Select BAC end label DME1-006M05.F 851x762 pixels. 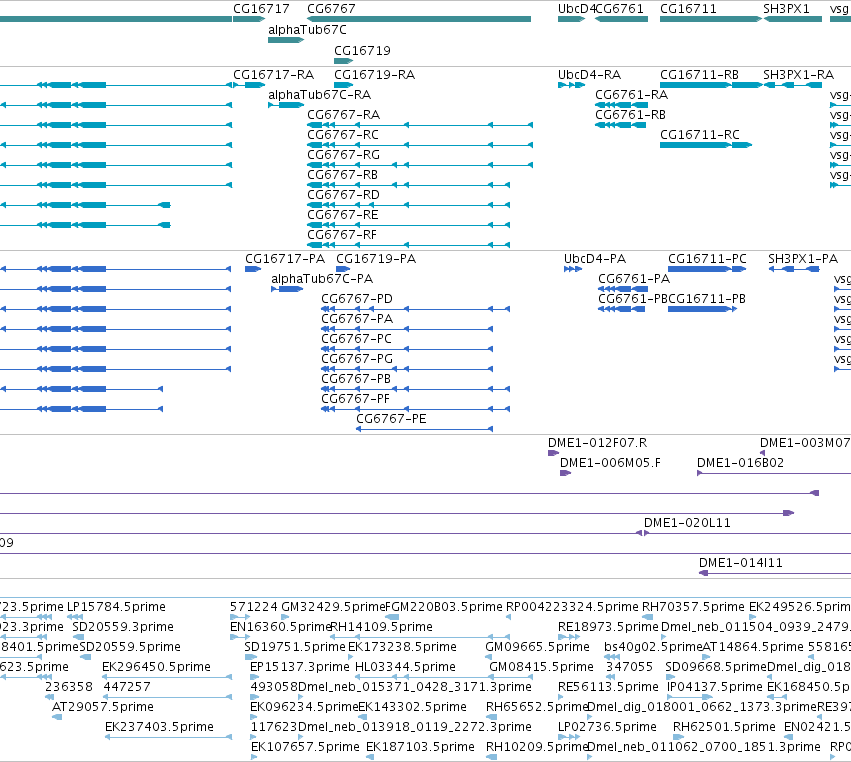click(x=611, y=463)
